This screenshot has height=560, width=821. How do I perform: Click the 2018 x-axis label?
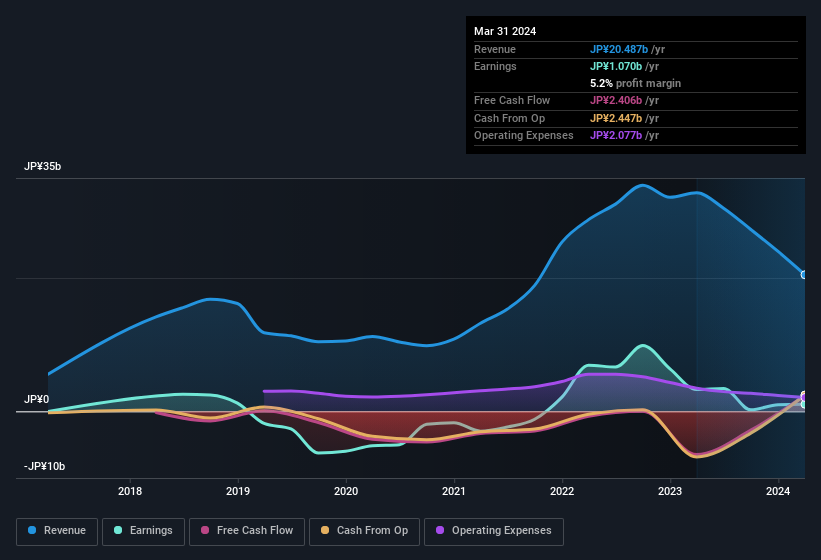[x=130, y=491]
